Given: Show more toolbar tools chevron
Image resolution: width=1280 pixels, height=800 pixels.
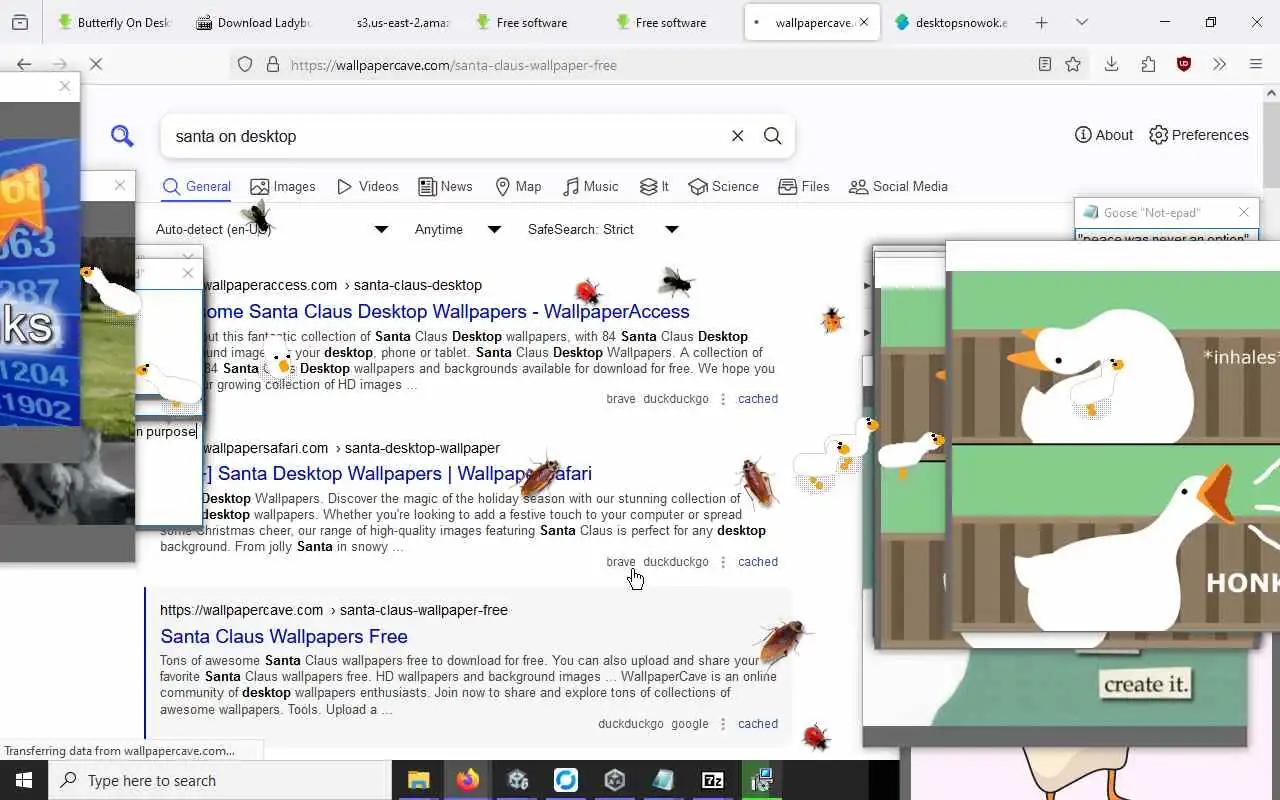Looking at the screenshot, I should pyautogui.click(x=1219, y=64).
